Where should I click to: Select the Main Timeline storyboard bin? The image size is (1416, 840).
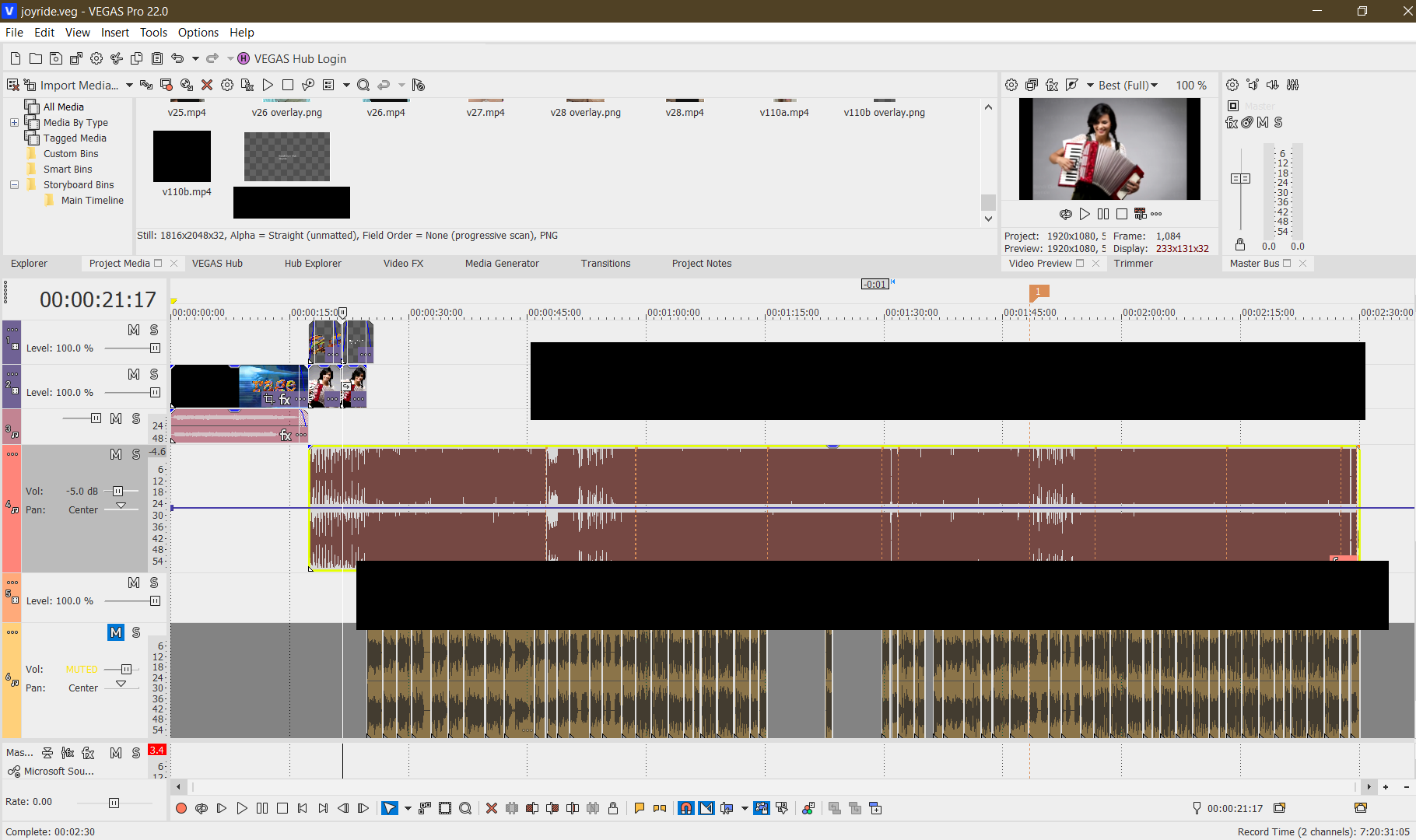point(92,200)
